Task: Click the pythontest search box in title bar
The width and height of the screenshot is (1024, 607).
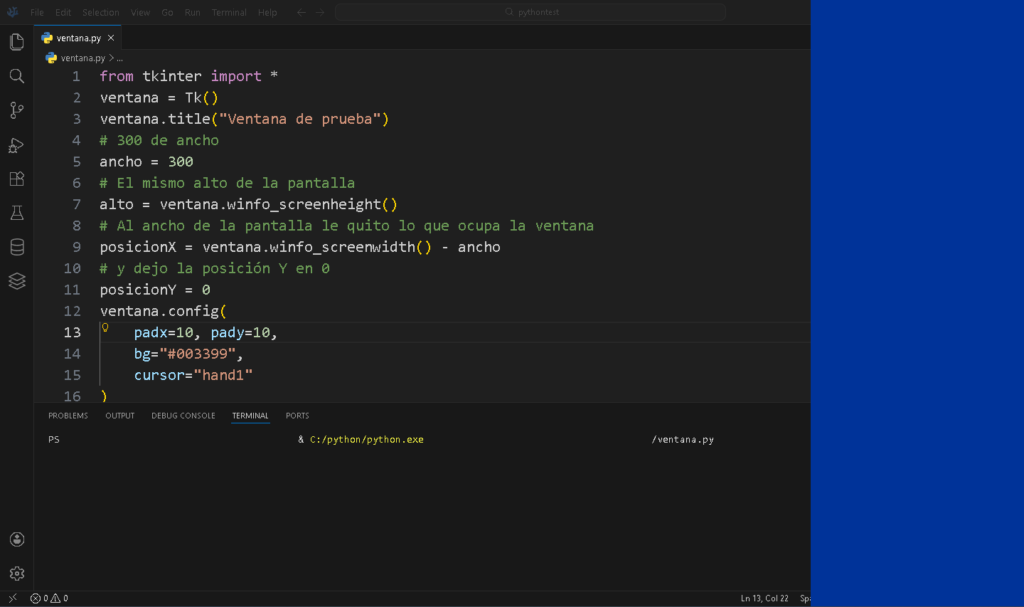Action: point(530,12)
